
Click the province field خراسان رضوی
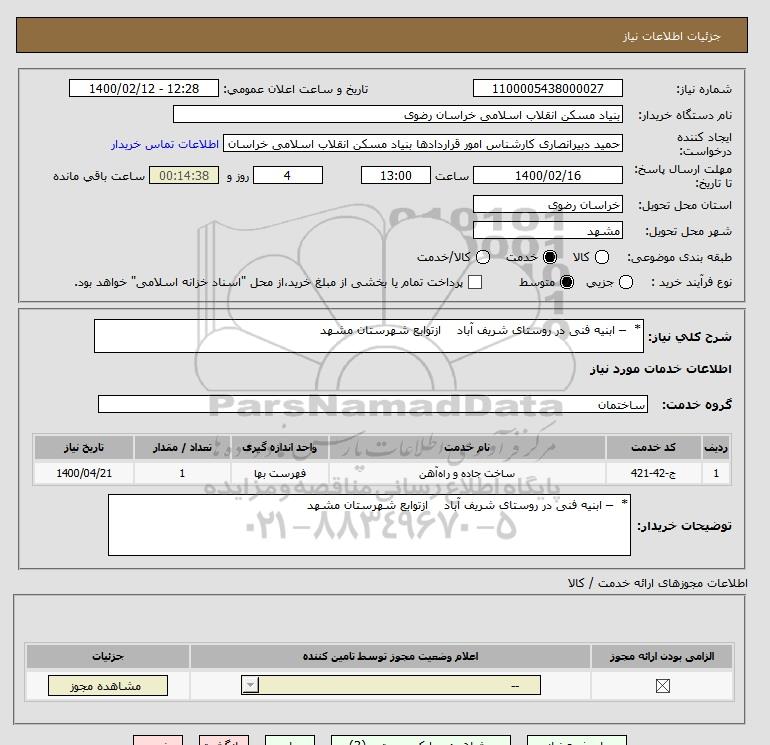click(x=548, y=204)
